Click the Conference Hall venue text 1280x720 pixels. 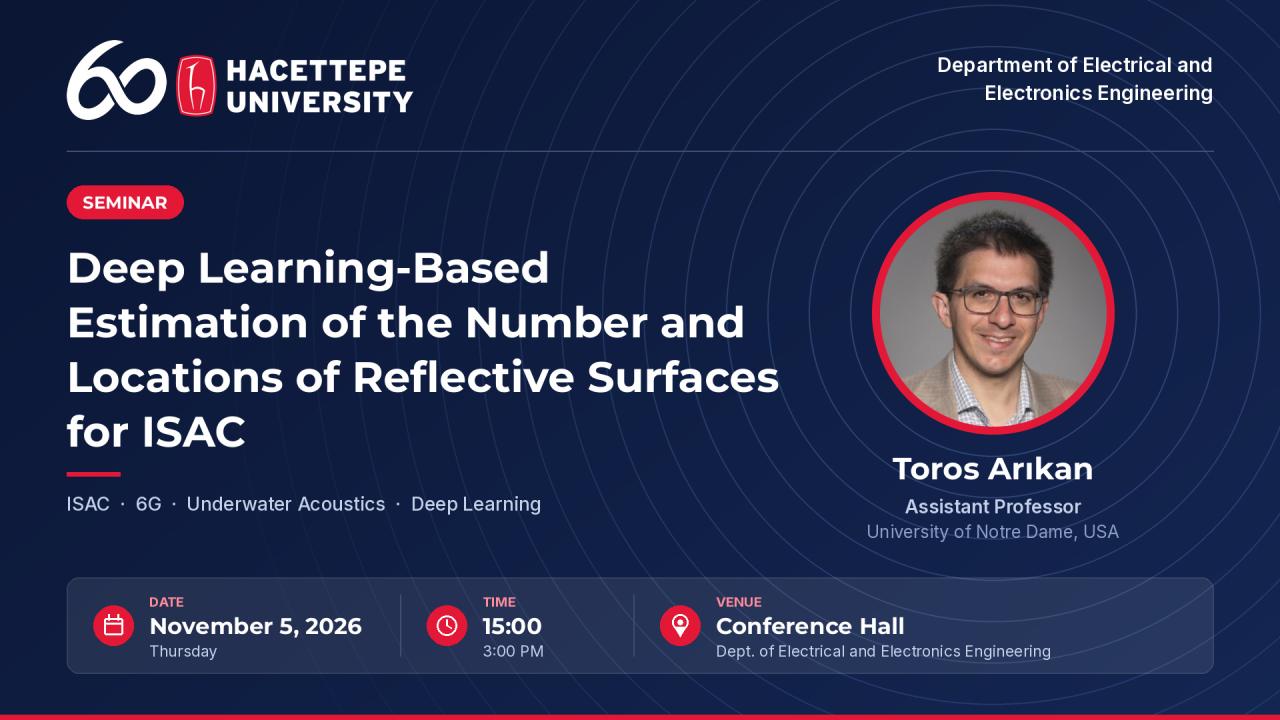click(x=810, y=627)
